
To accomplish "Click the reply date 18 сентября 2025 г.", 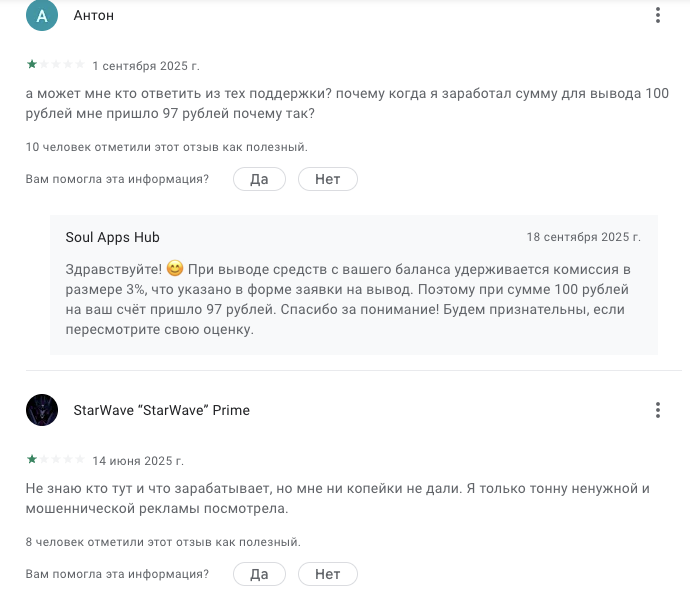I will click(583, 237).
